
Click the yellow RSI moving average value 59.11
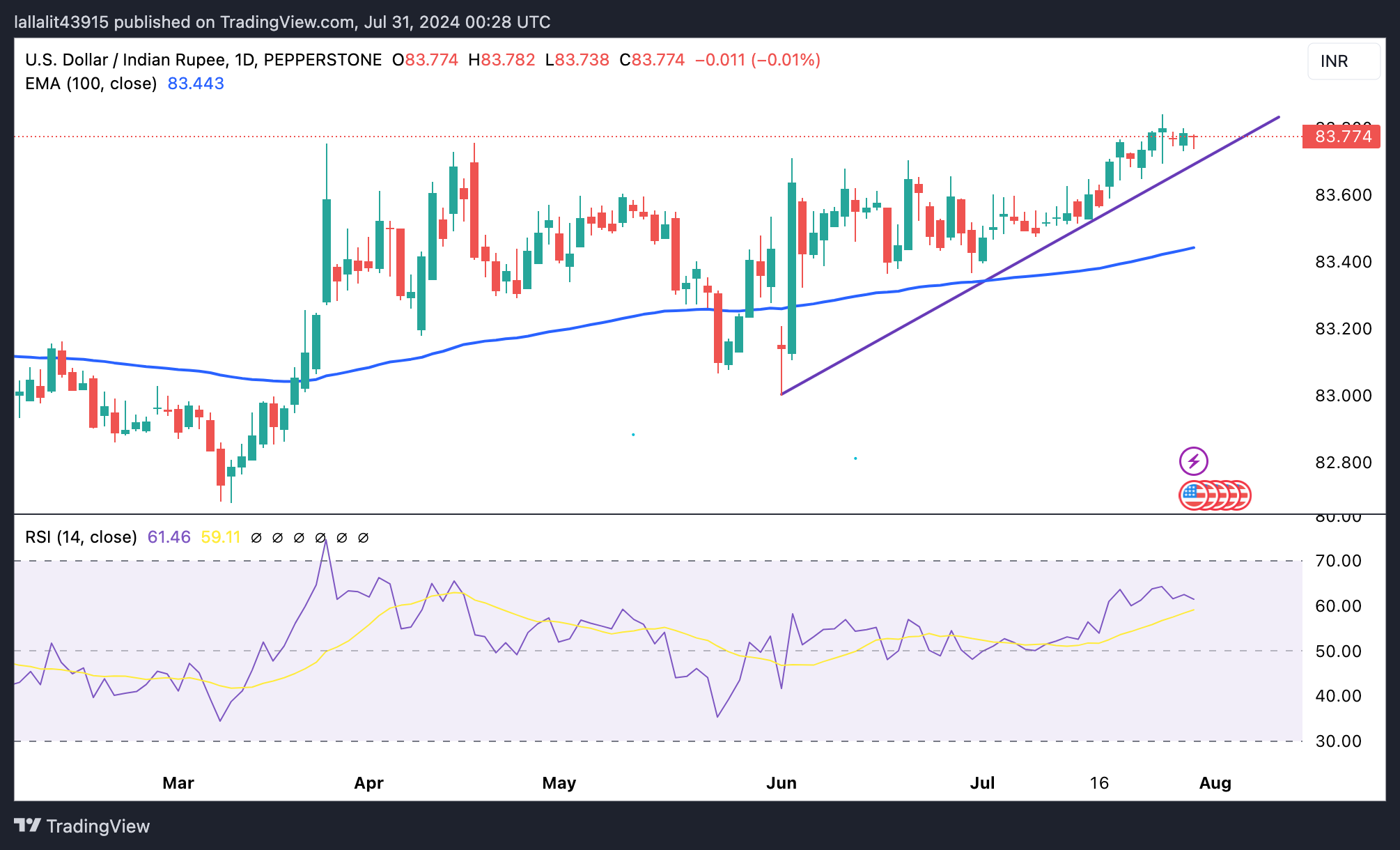(220, 537)
